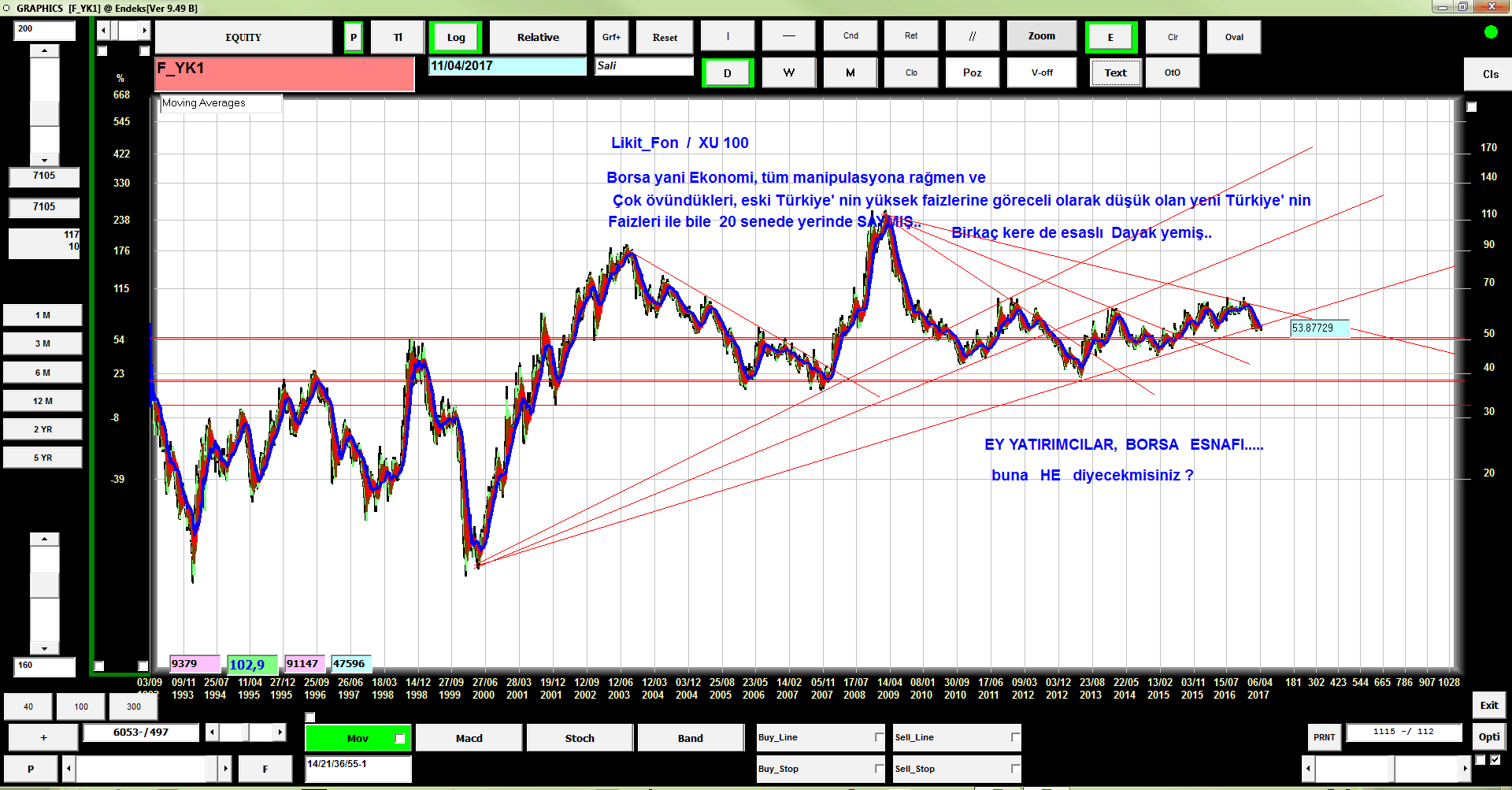Toggle V-off volume button

point(1042,72)
